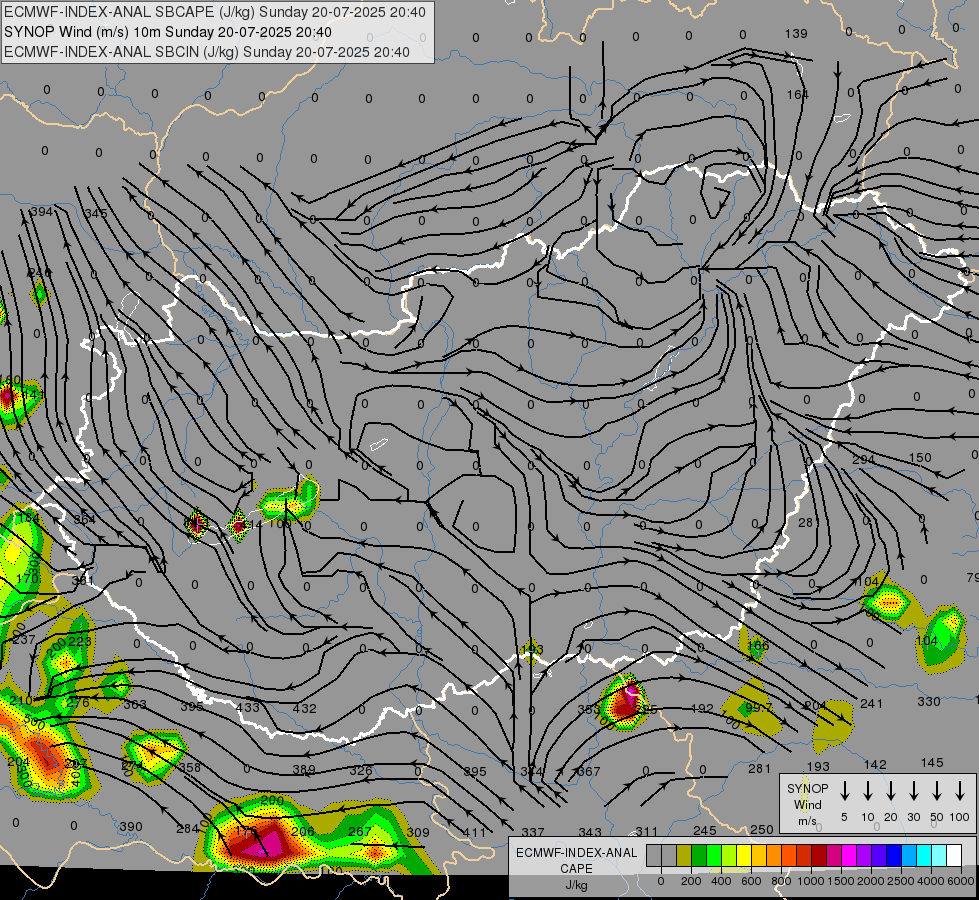Screen dimensions: 979x900
Task: Select the dark maroon CAPE legend swatch
Action: (x=819, y=856)
